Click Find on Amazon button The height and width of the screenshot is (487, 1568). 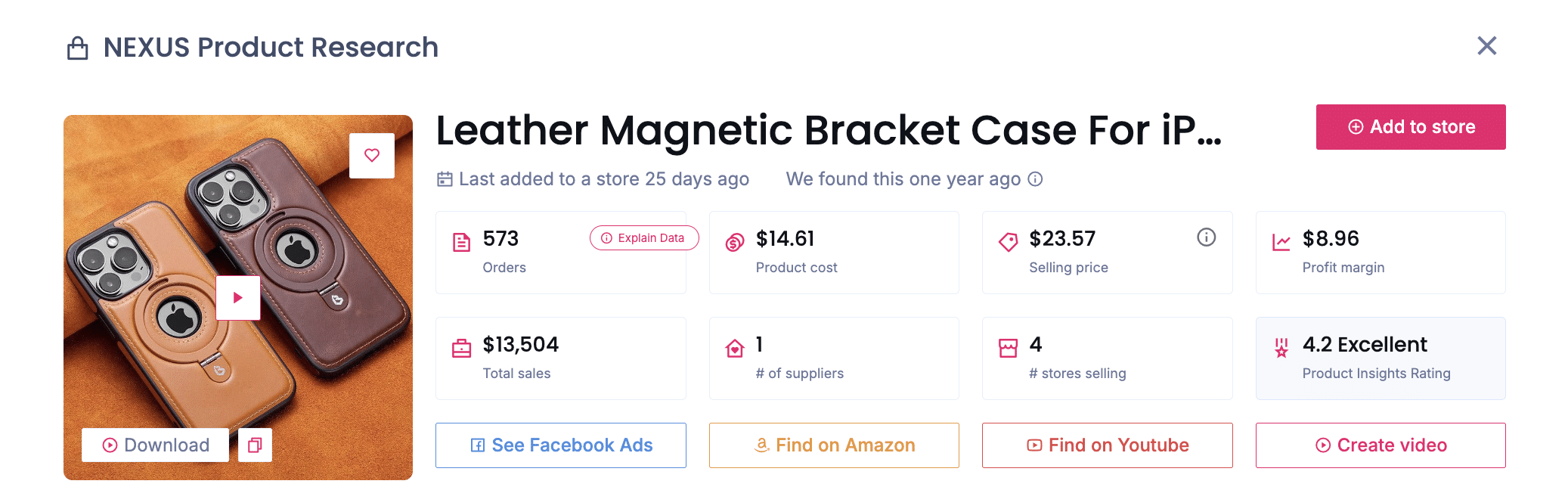click(x=834, y=445)
